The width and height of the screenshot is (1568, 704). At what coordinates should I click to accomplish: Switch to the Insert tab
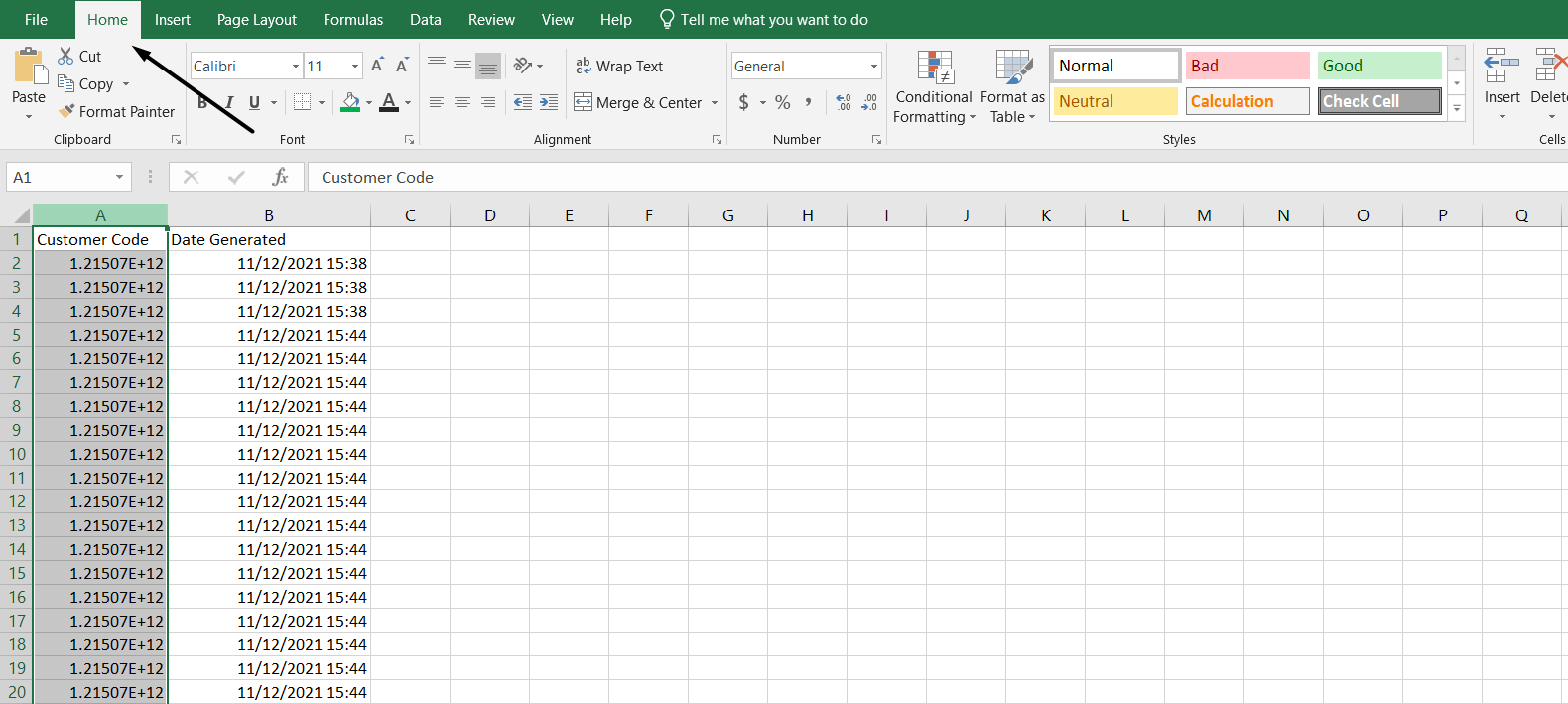pos(173,20)
